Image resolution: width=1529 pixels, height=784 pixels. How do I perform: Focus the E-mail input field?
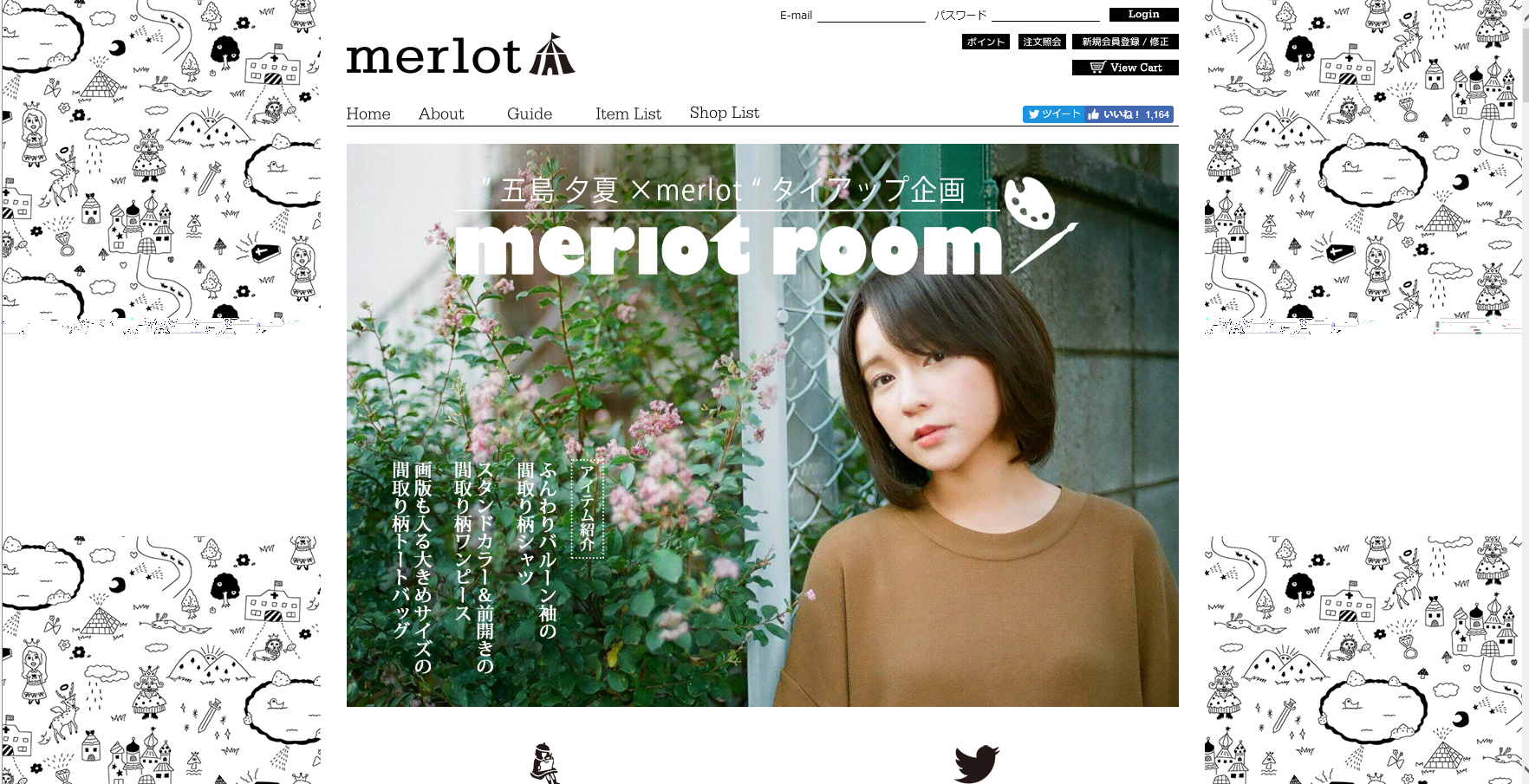(x=871, y=15)
